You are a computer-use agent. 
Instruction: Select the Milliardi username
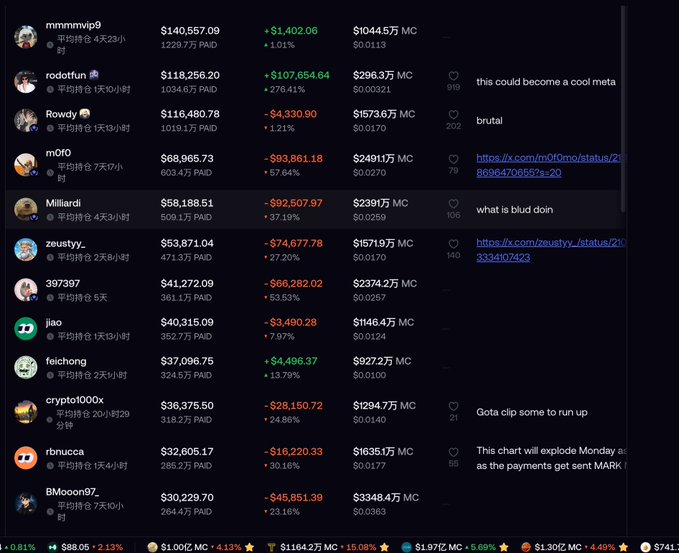point(63,203)
